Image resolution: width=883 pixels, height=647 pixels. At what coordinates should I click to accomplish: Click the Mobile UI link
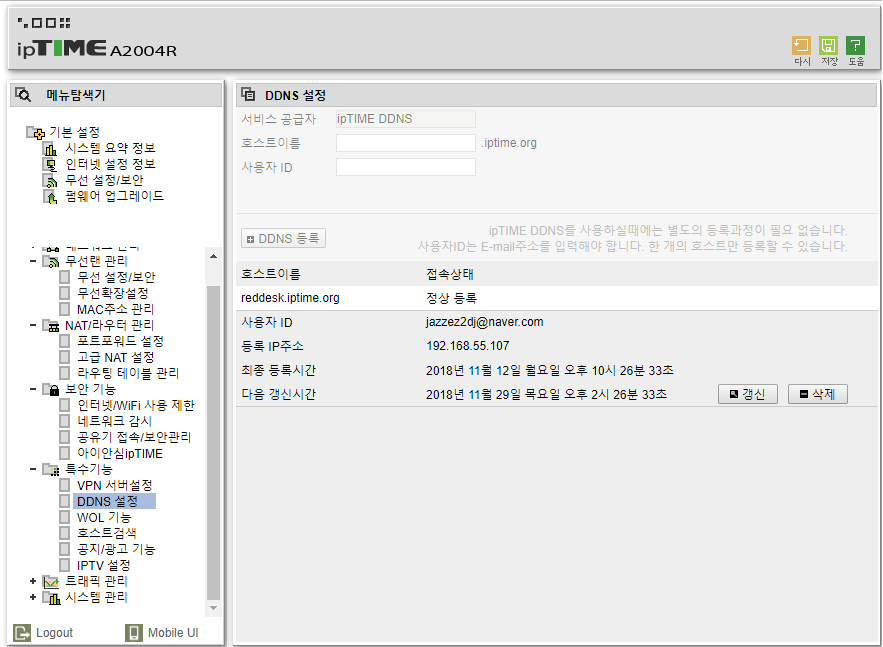173,633
